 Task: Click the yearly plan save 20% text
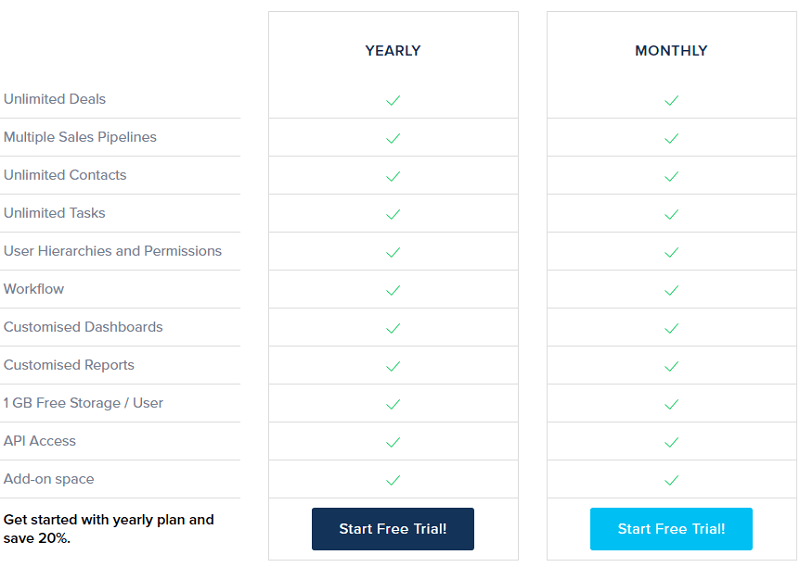point(108,529)
